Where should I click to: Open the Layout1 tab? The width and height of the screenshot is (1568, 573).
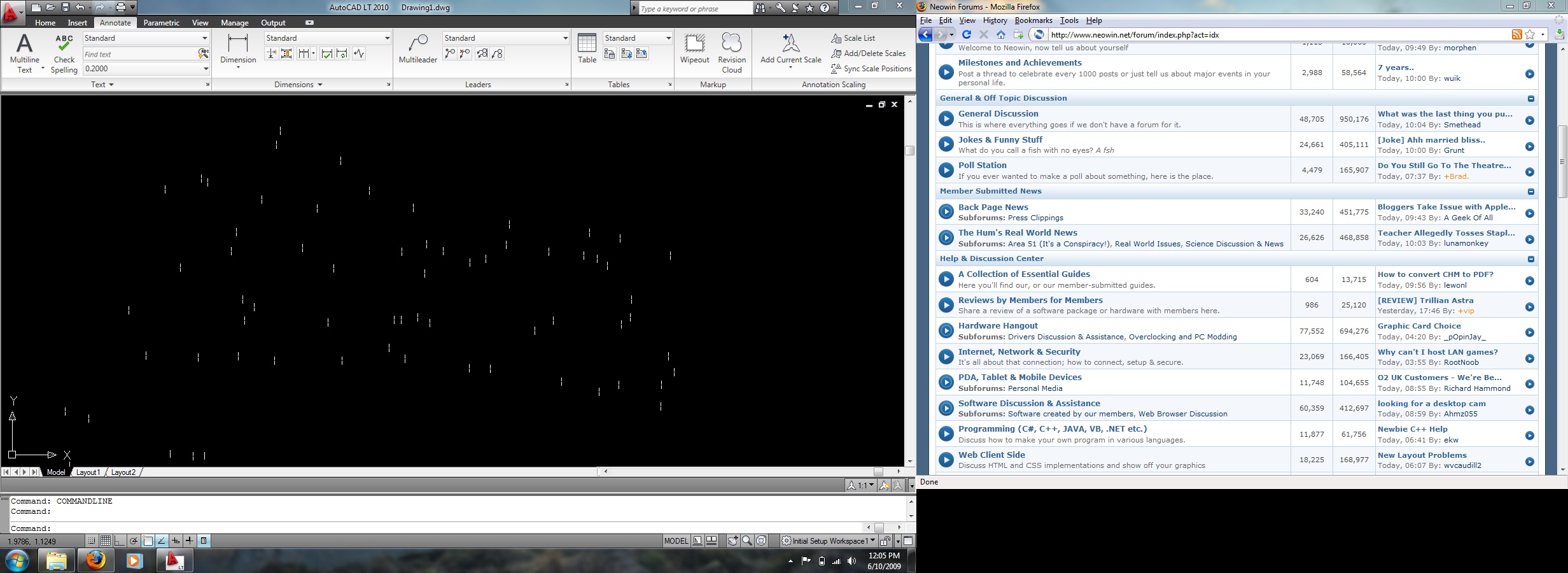tap(88, 472)
